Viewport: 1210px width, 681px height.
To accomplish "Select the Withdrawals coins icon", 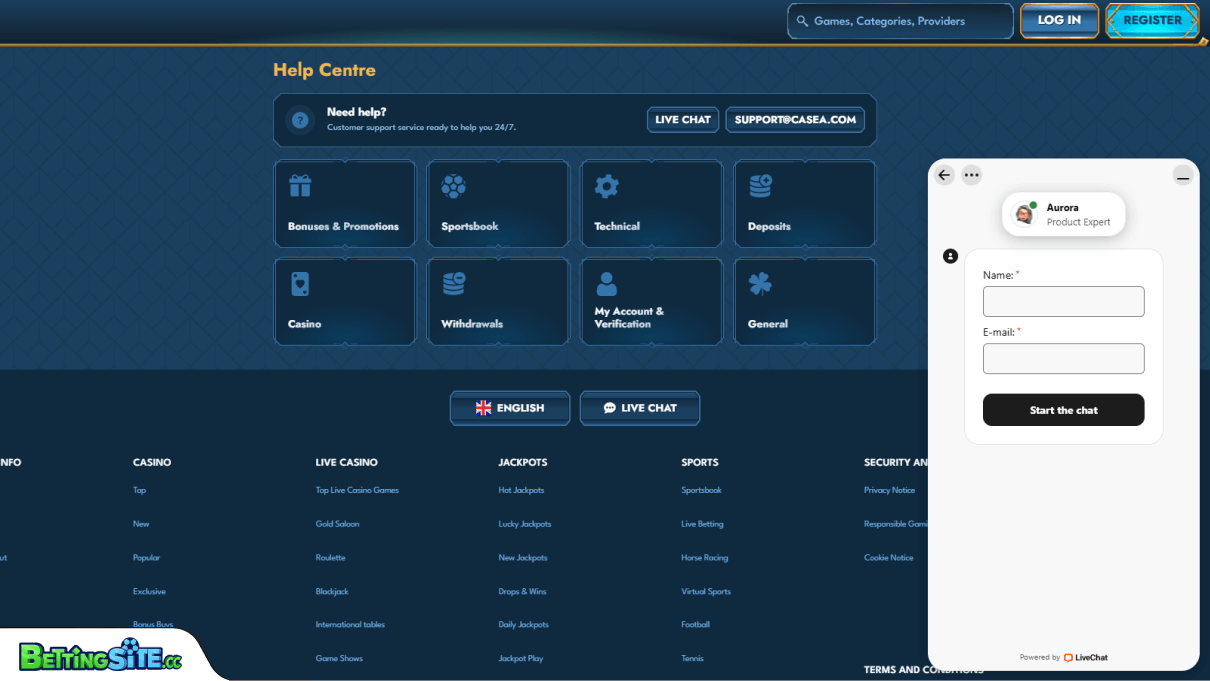I will [x=453, y=284].
